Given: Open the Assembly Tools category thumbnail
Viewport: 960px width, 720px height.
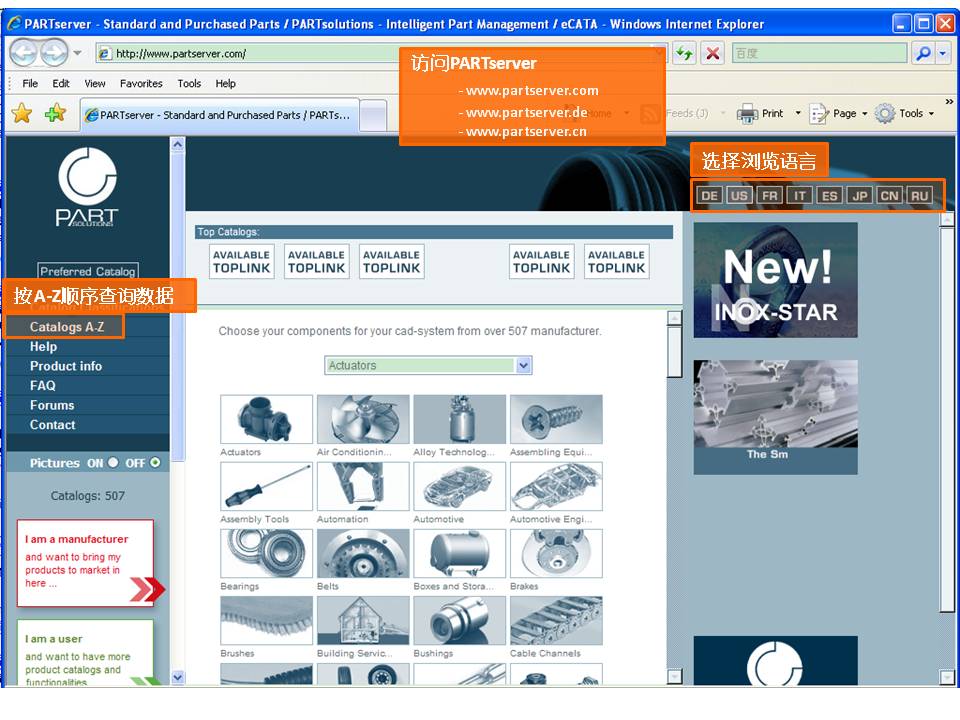Looking at the screenshot, I should click(266, 487).
